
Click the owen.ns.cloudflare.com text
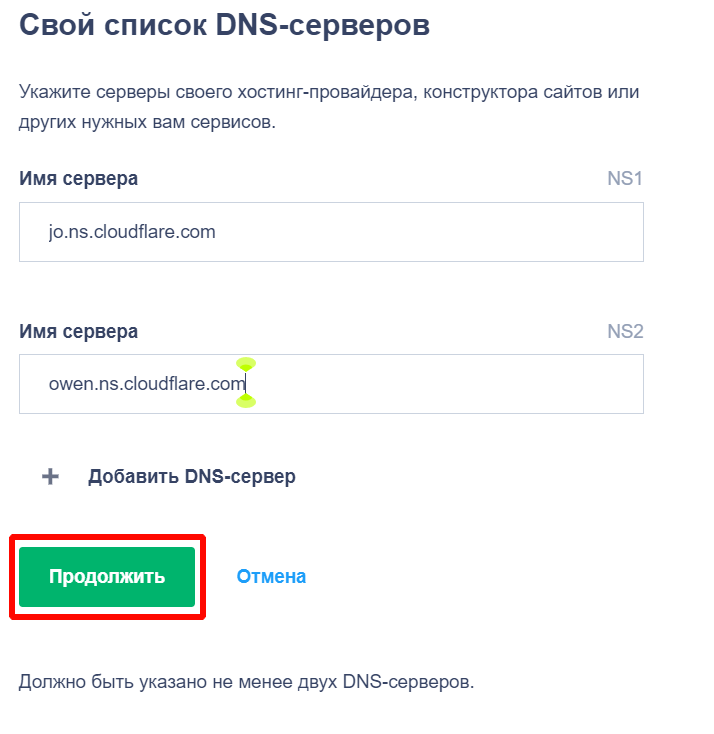pos(146,384)
